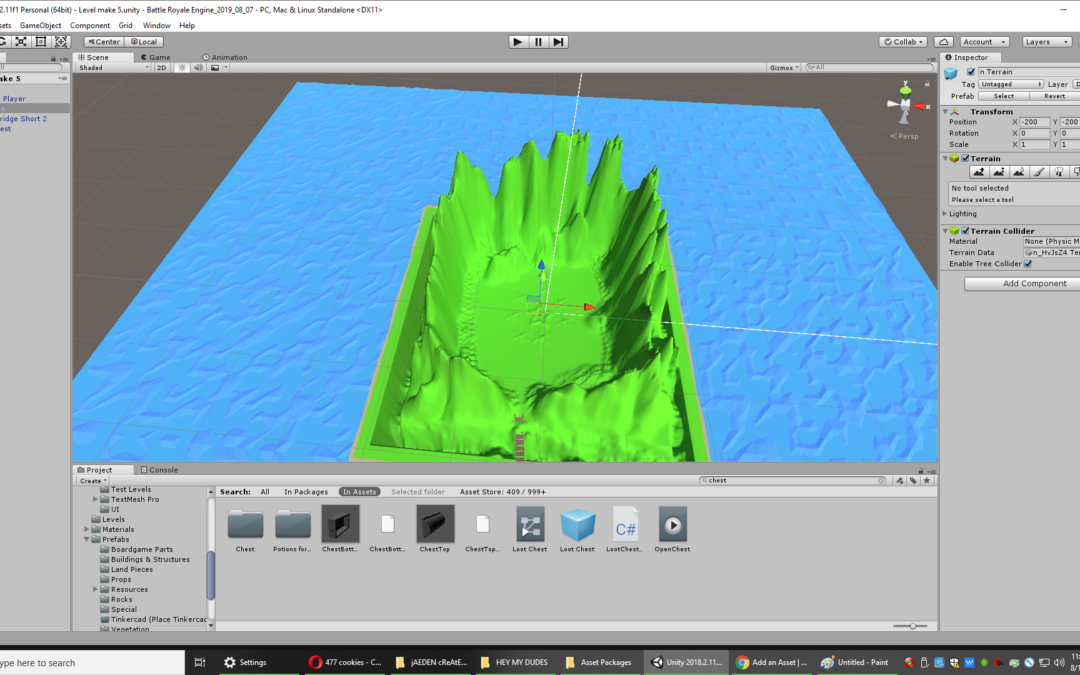1080x675 pixels.
Task: Click the Step frame button
Action: (559, 42)
